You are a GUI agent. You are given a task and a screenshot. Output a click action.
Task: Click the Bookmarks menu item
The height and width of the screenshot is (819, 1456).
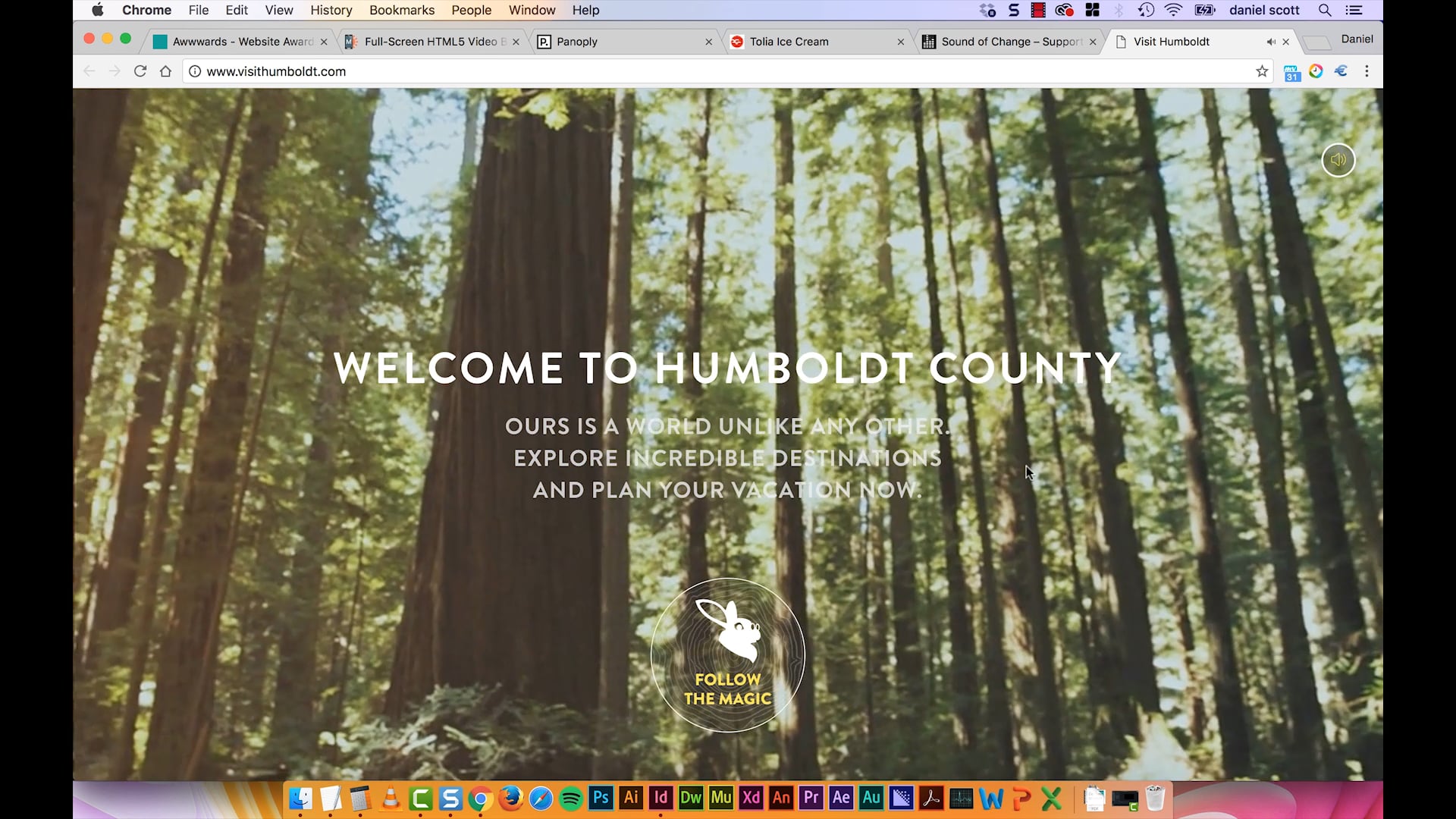tap(401, 10)
